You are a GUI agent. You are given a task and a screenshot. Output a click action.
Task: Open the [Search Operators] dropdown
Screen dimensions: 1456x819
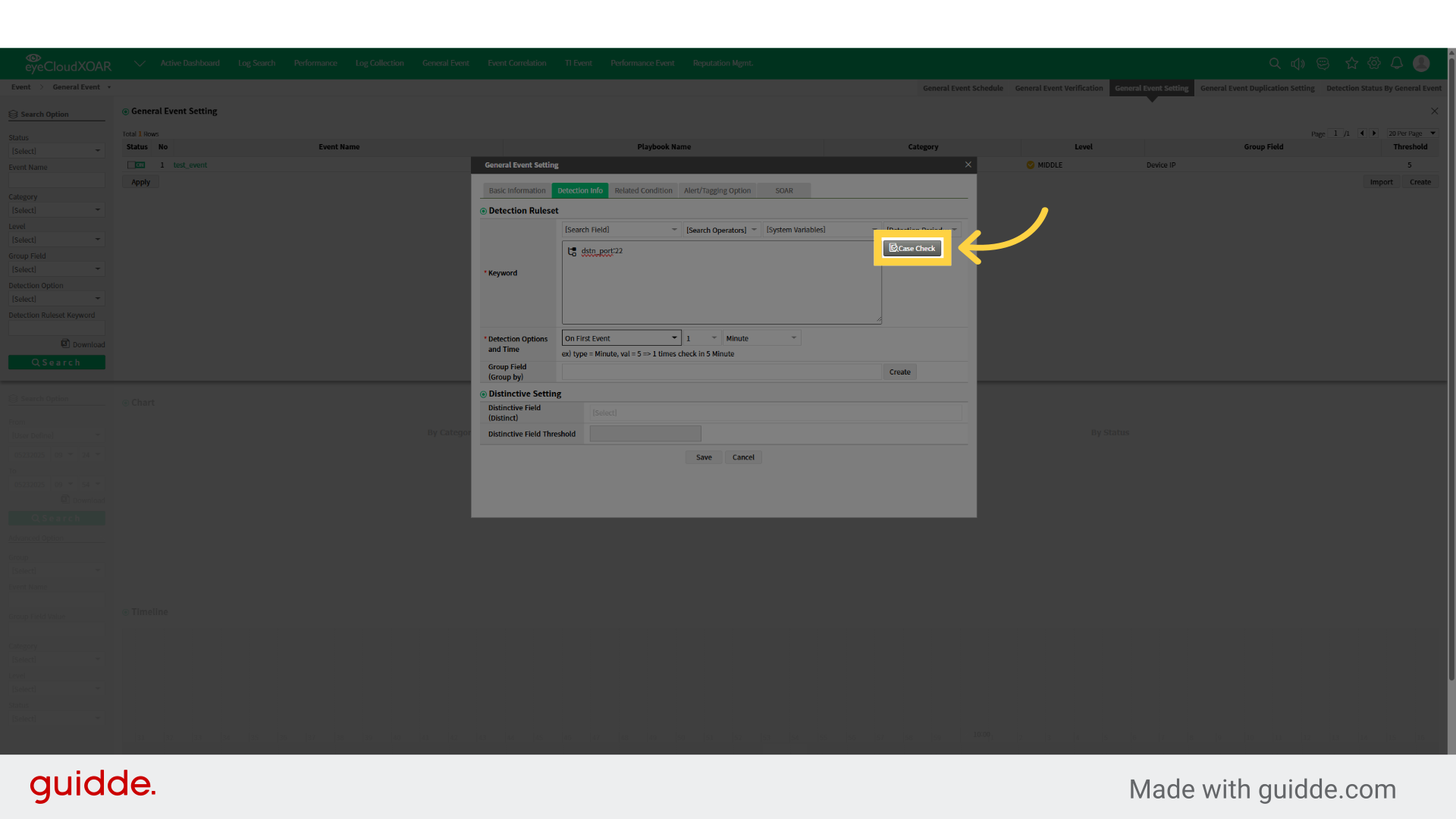[x=720, y=229]
